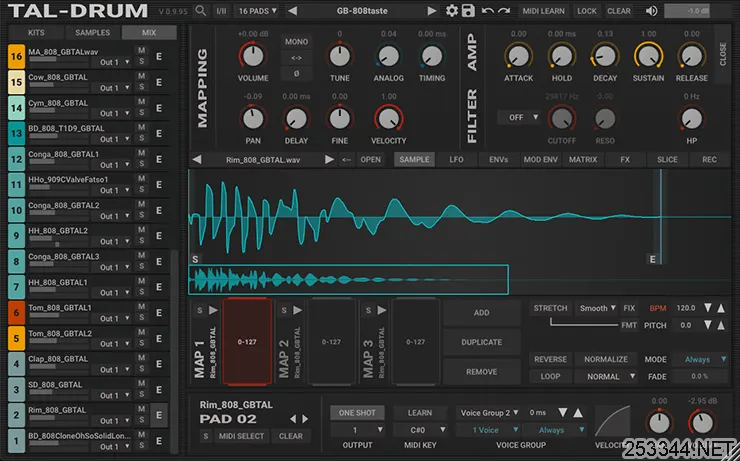Open the preset search magnifier icon
The height and width of the screenshot is (461, 740).
pos(201,10)
